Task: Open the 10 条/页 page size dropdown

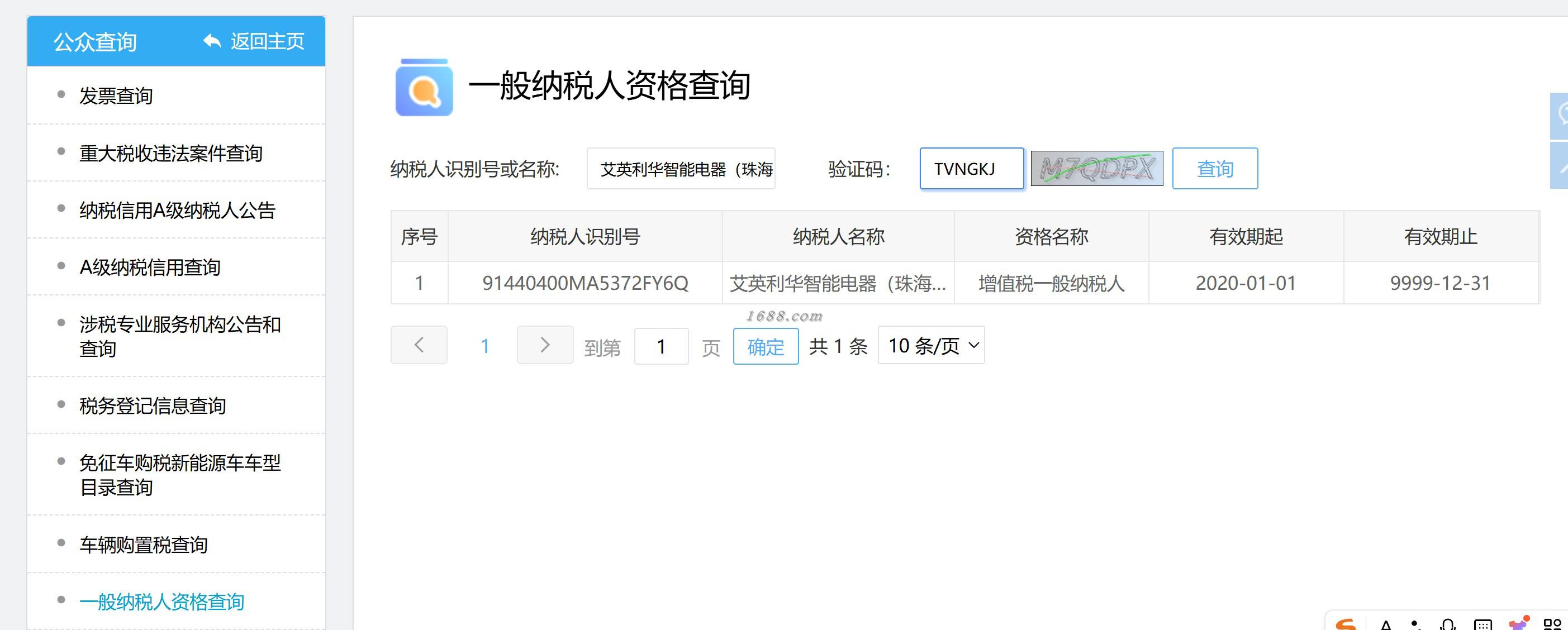Action: click(x=931, y=345)
